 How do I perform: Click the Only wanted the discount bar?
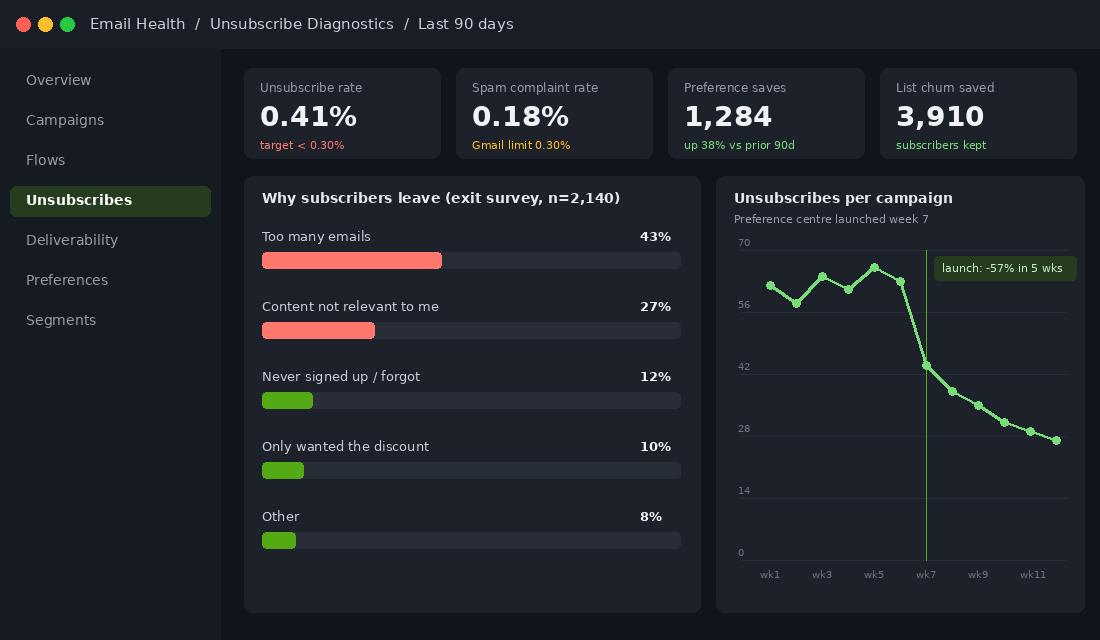click(x=471, y=471)
